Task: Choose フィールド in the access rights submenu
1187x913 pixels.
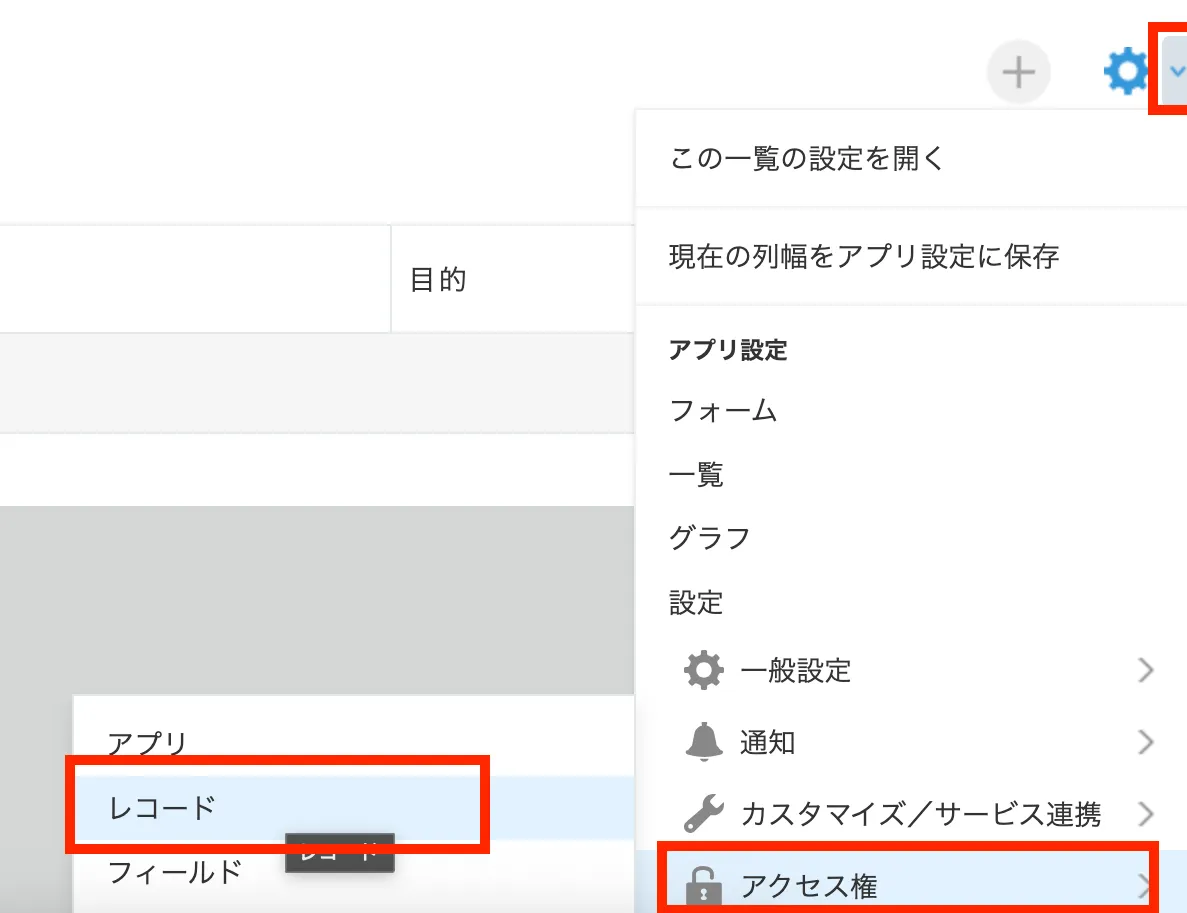Action: pyautogui.click(x=175, y=872)
